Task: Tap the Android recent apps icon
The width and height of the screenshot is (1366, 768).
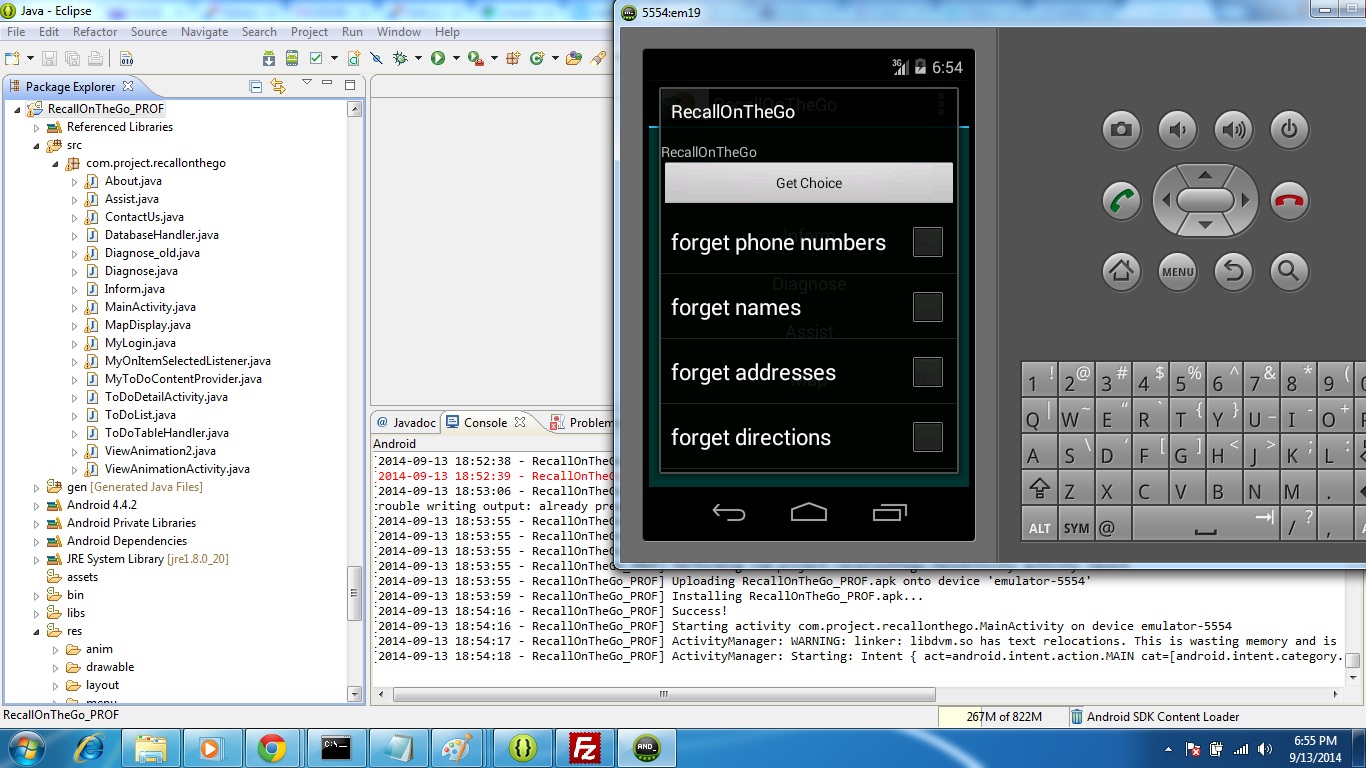Action: click(889, 513)
